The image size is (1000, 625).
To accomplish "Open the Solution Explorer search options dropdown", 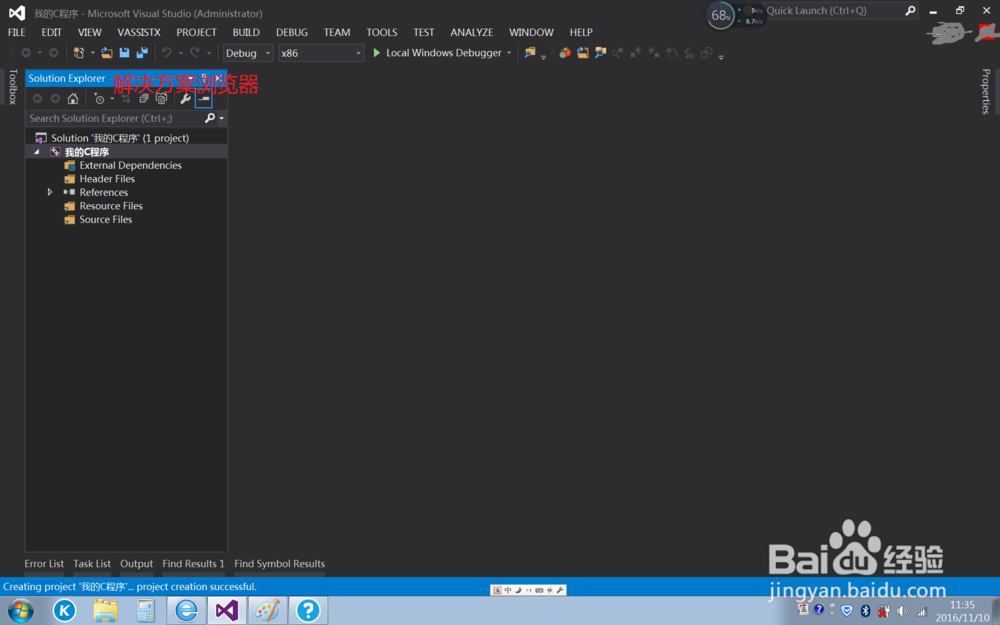I will (x=221, y=118).
